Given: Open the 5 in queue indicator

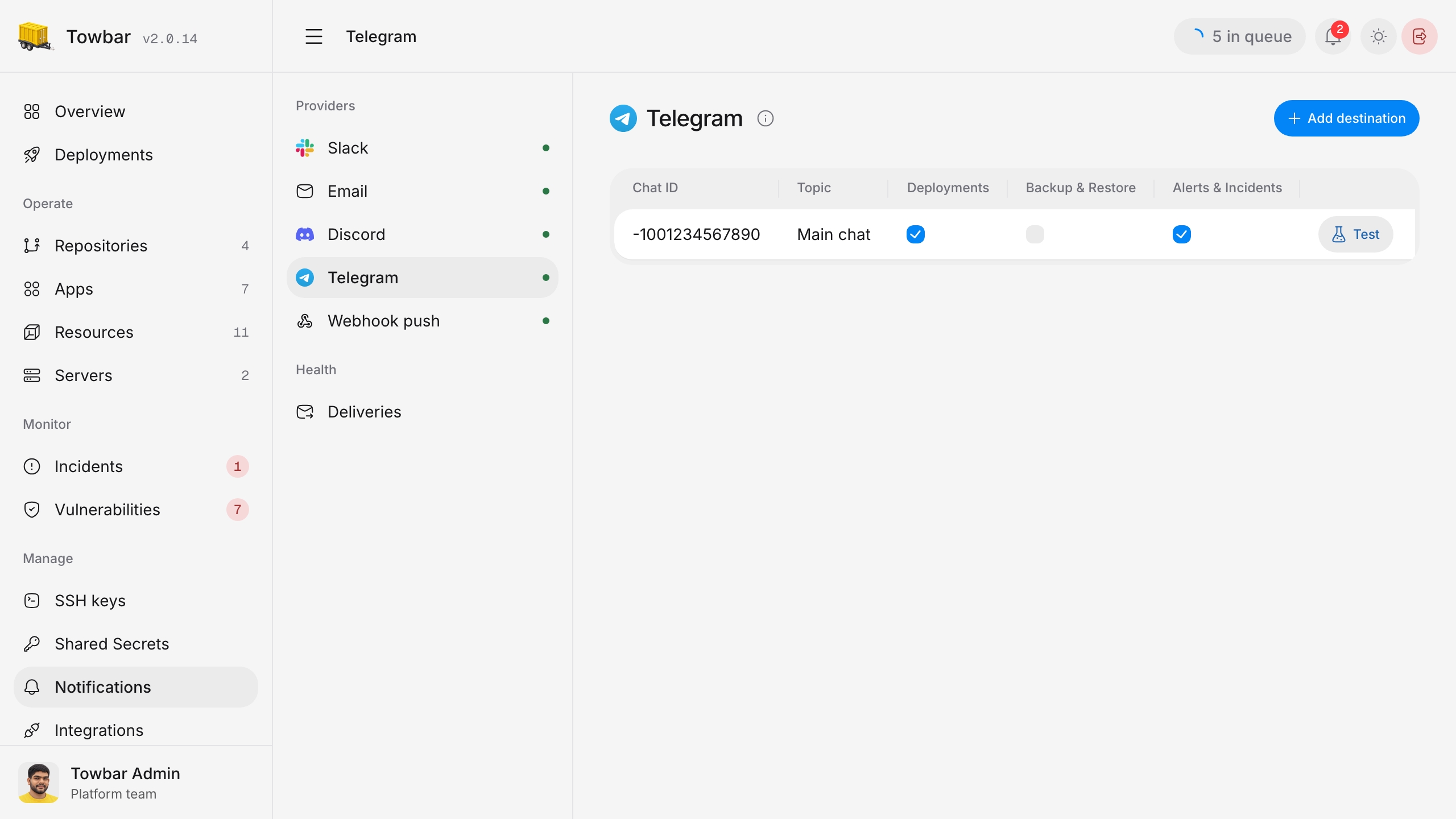Looking at the screenshot, I should tap(1239, 36).
